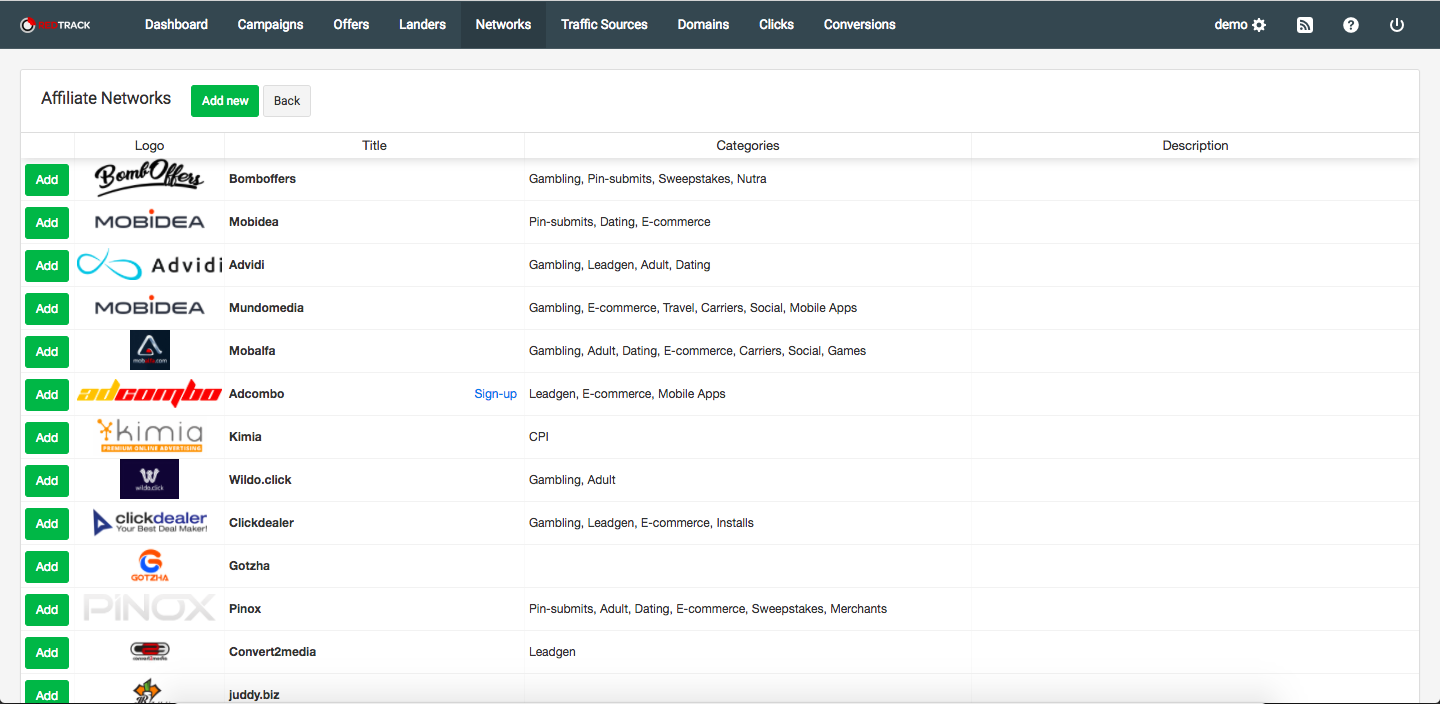Click the RedTrack logo in the header
The height and width of the screenshot is (704, 1440).
point(56,24)
